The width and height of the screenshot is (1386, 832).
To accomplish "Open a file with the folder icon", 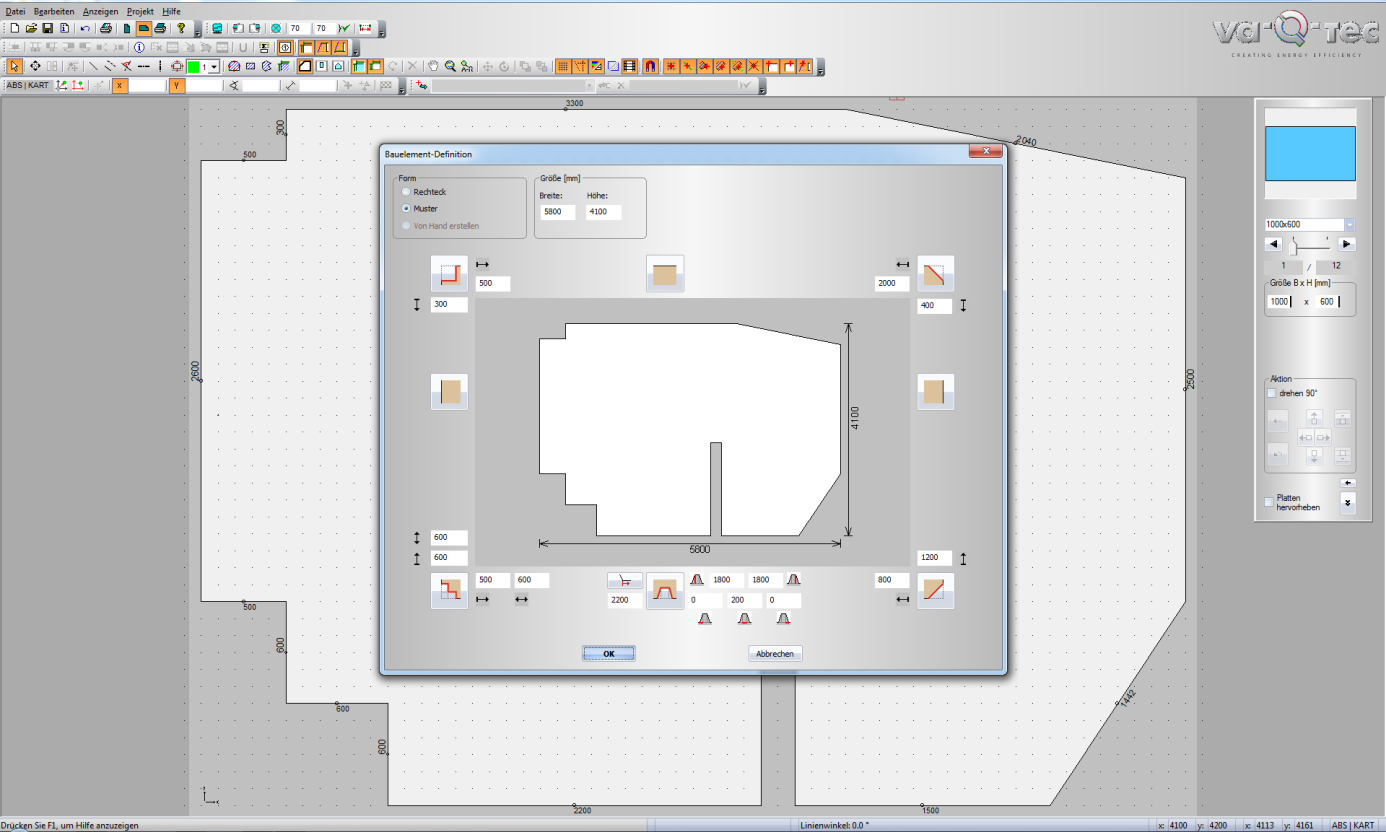I will (x=31, y=28).
